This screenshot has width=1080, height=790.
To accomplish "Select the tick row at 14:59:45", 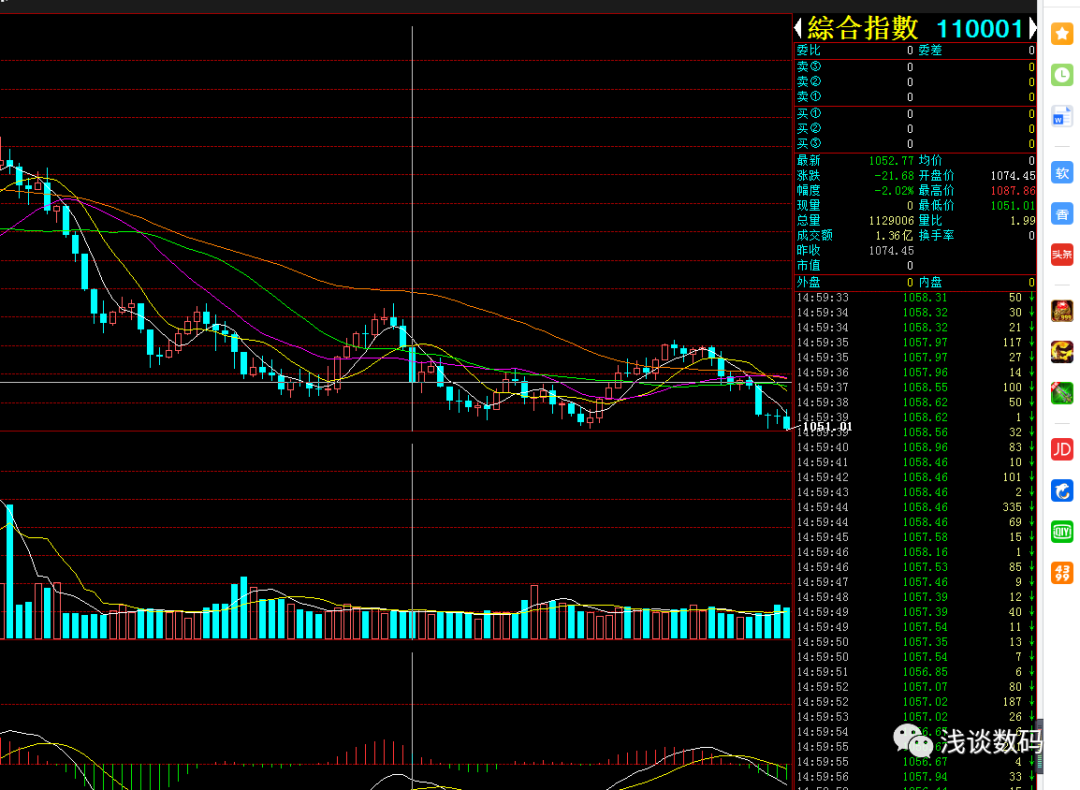I will coord(915,537).
